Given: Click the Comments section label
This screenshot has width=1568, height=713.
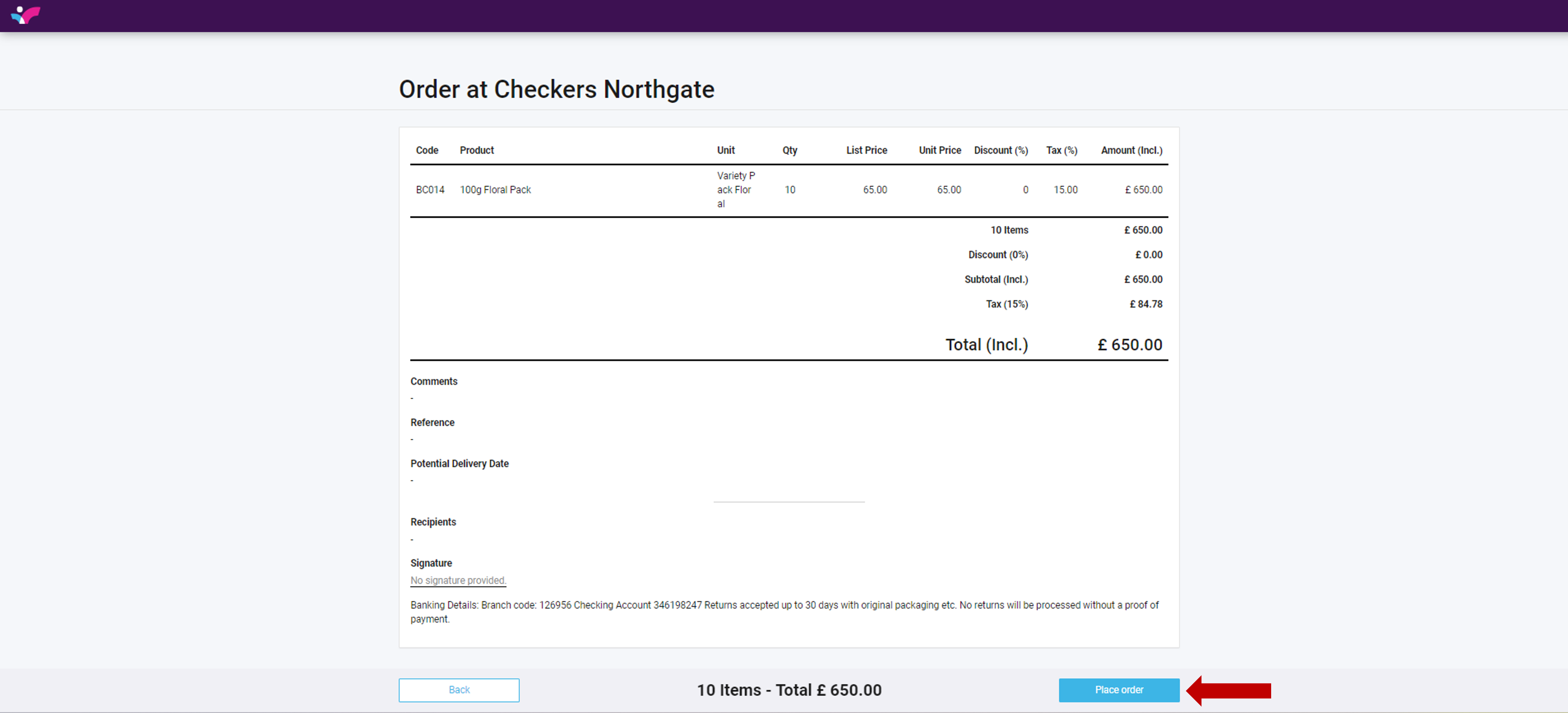Looking at the screenshot, I should pyautogui.click(x=433, y=381).
